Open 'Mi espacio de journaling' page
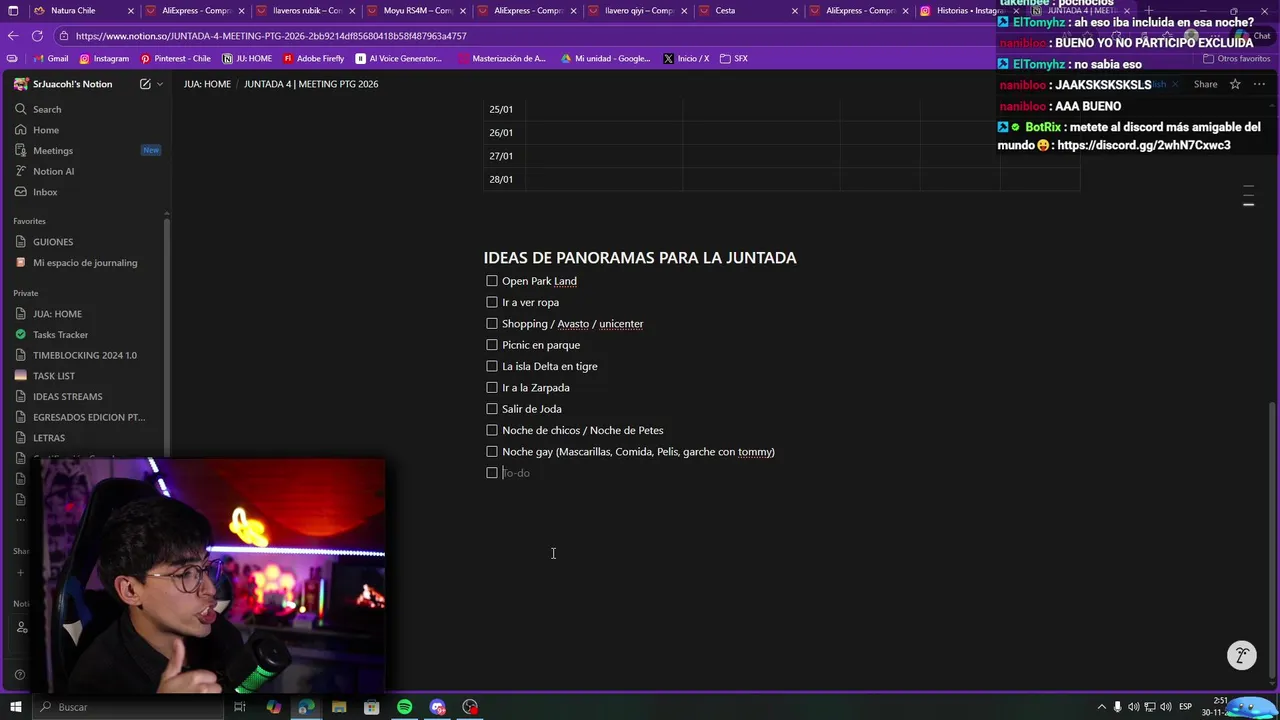The height and width of the screenshot is (720, 1280). [85, 263]
